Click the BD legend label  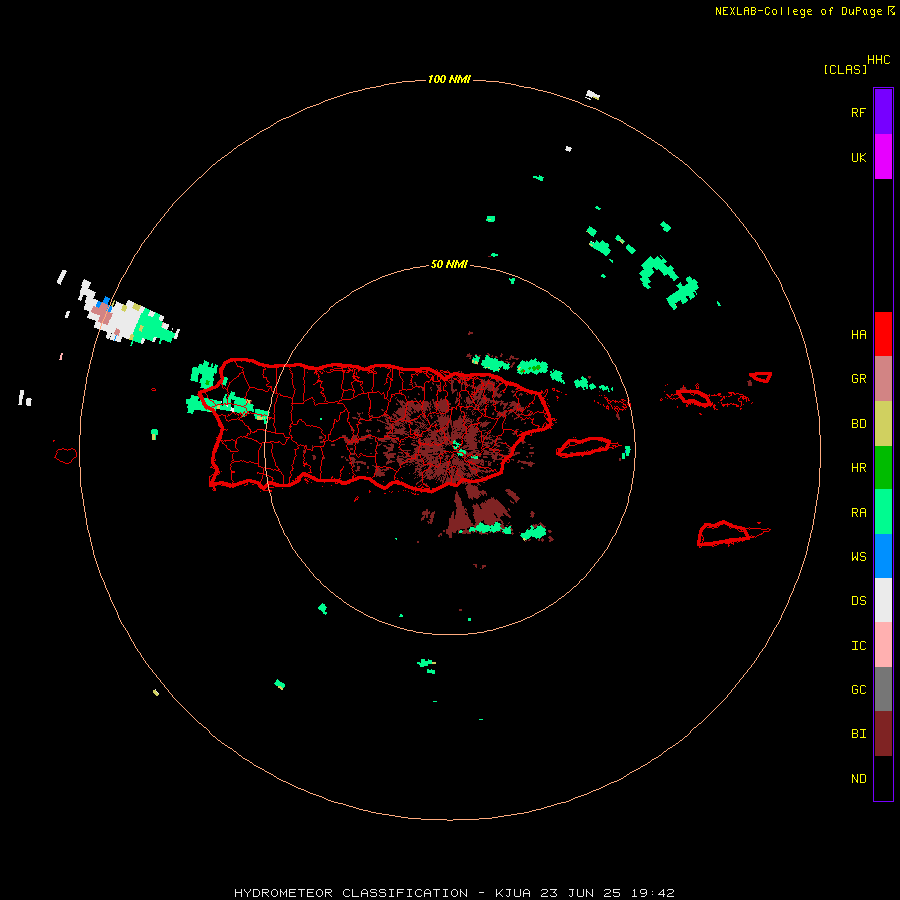coord(858,424)
